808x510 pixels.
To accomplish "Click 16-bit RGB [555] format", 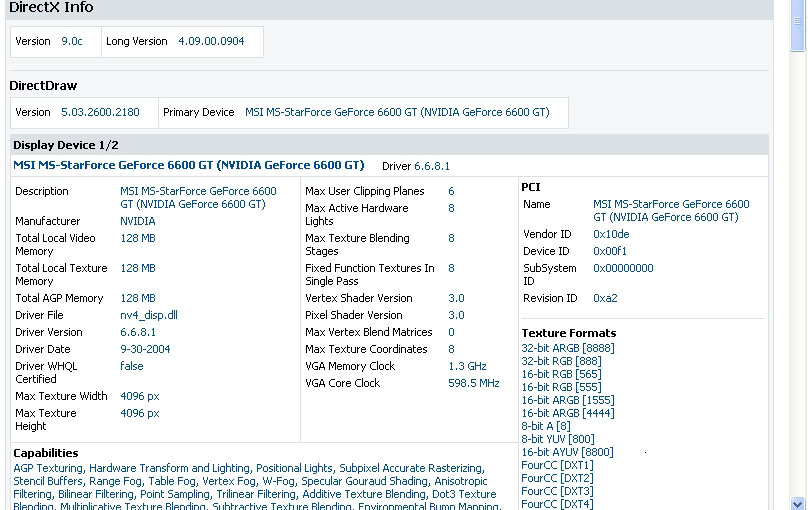I will pyautogui.click(x=562, y=387).
